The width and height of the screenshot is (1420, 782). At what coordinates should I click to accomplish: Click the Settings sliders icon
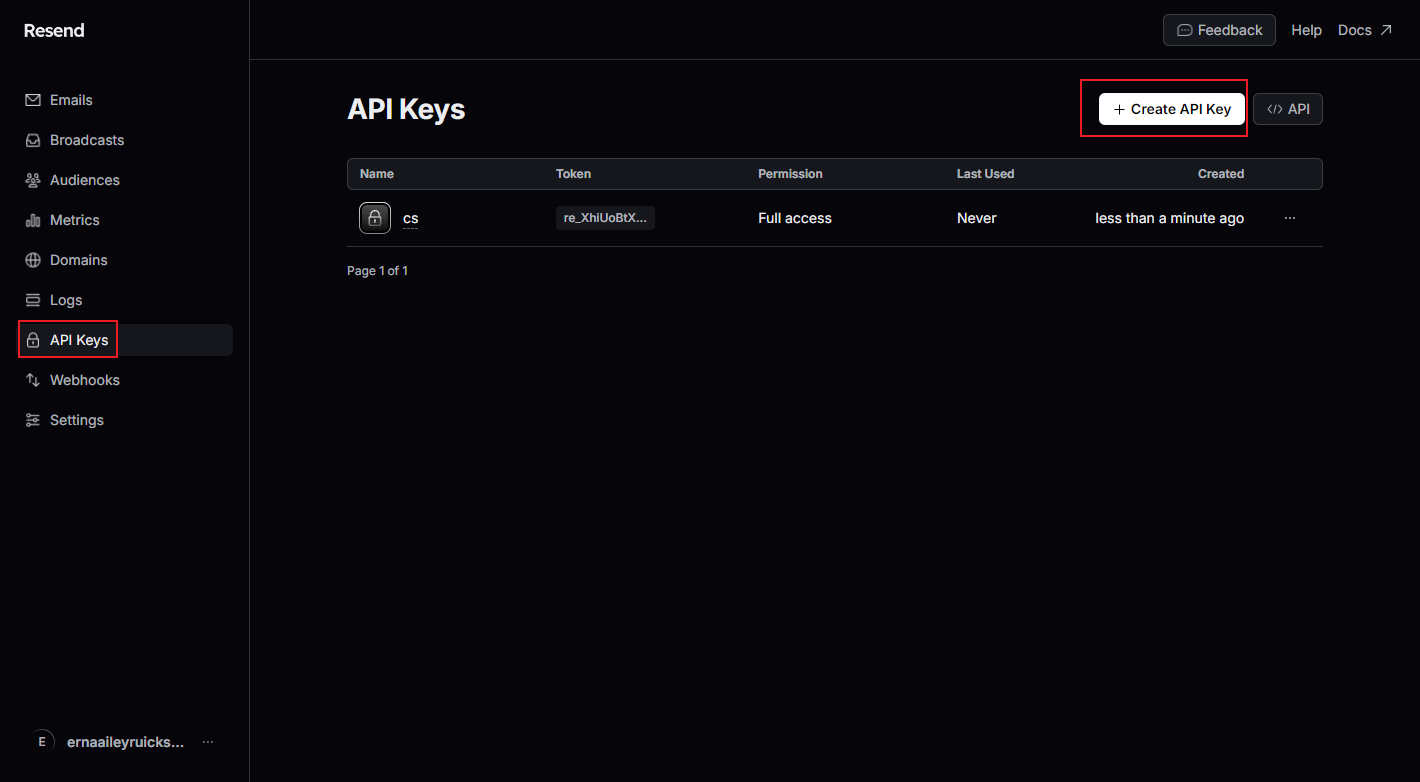tap(33, 420)
